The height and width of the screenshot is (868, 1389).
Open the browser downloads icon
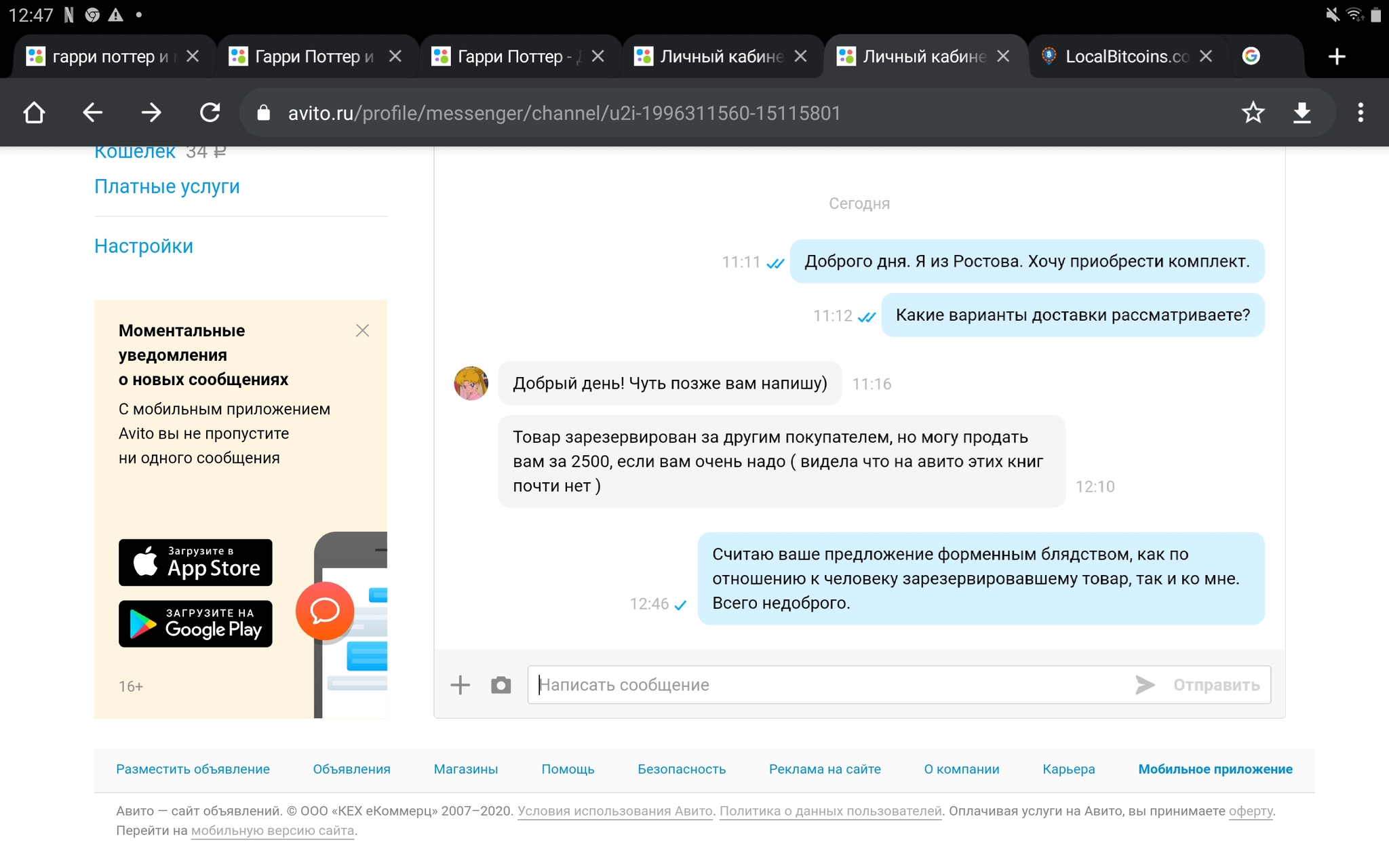1302,113
